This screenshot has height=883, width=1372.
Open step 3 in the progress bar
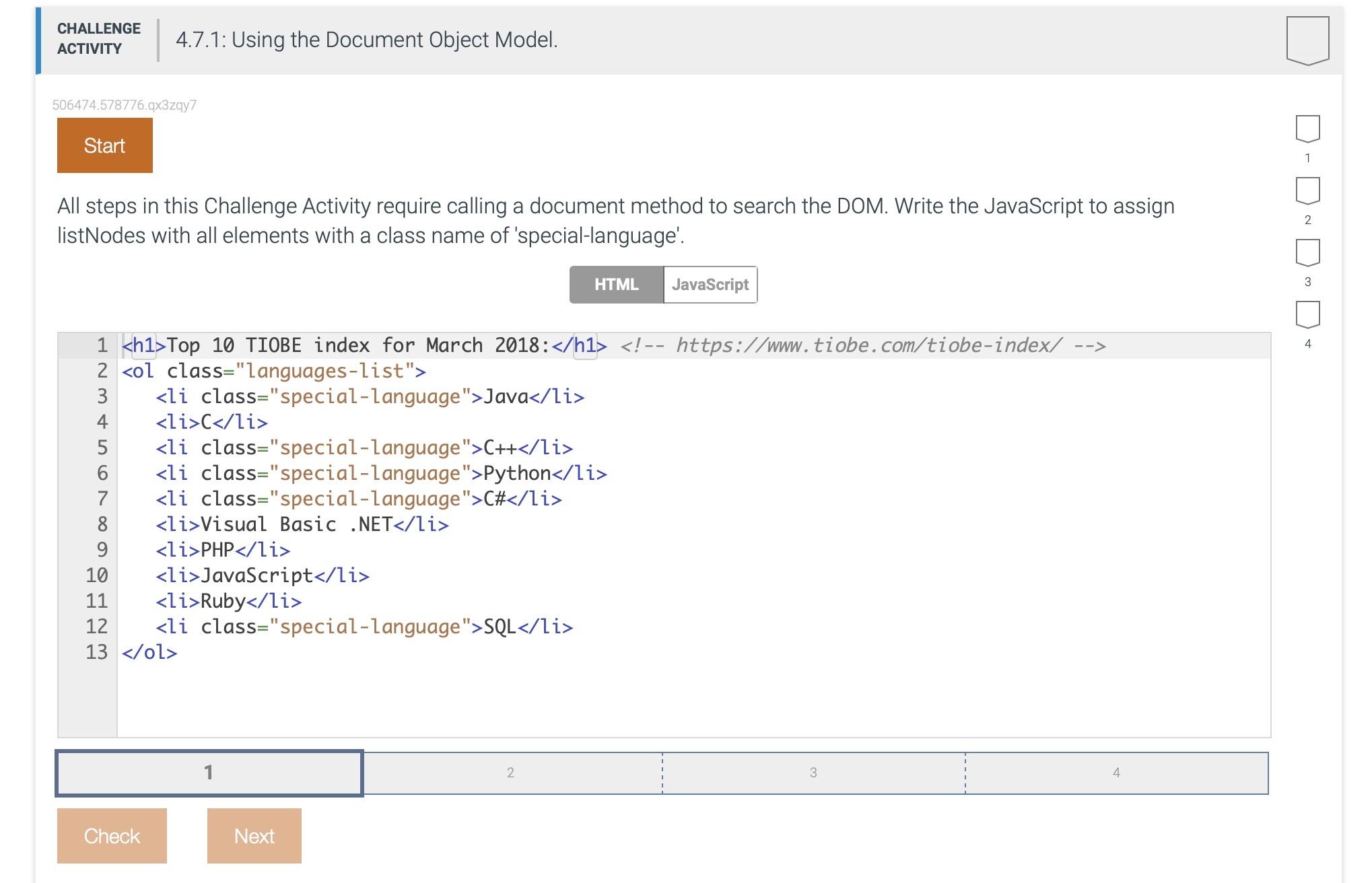coord(813,773)
